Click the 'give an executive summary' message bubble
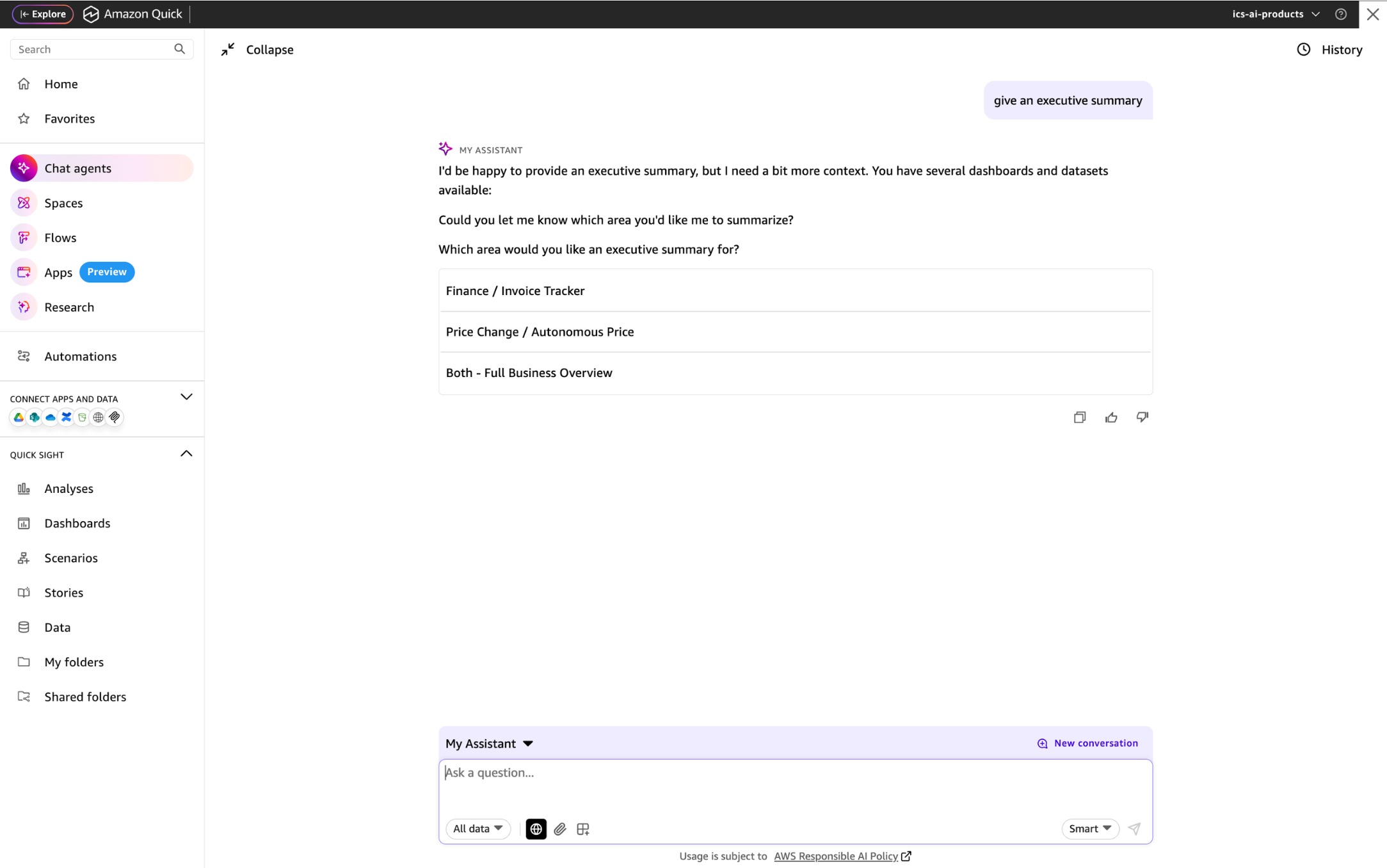The height and width of the screenshot is (868, 1387). click(1068, 100)
